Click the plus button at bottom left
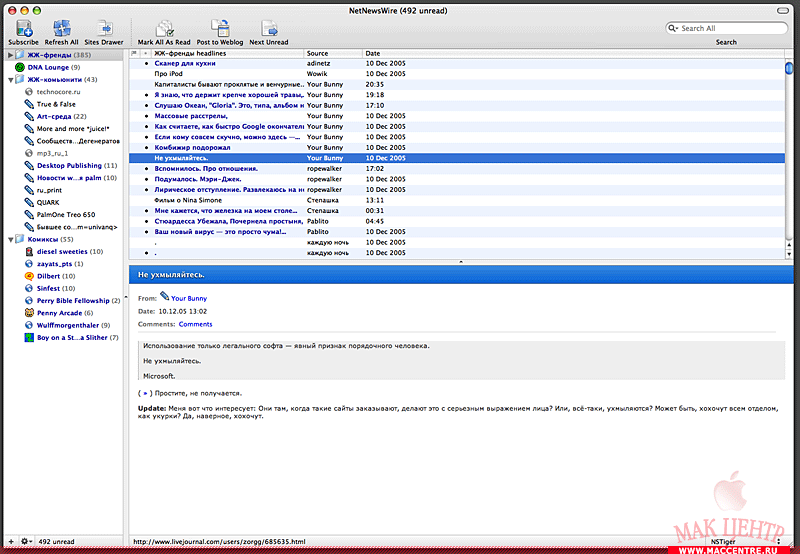 pyautogui.click(x=11, y=541)
